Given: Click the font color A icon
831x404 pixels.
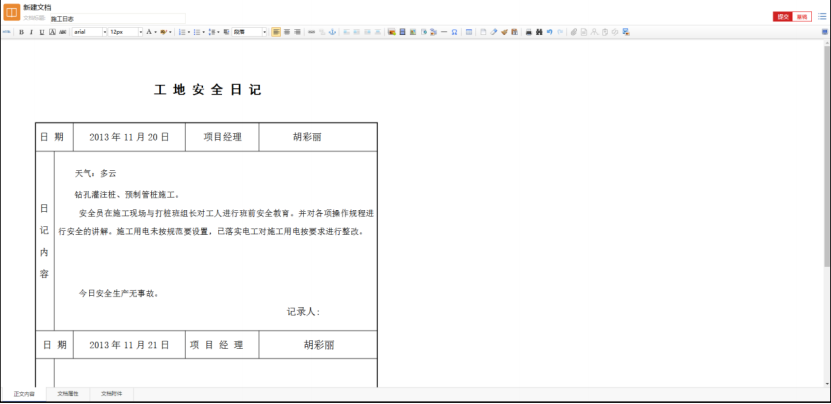Looking at the screenshot, I should [x=149, y=32].
